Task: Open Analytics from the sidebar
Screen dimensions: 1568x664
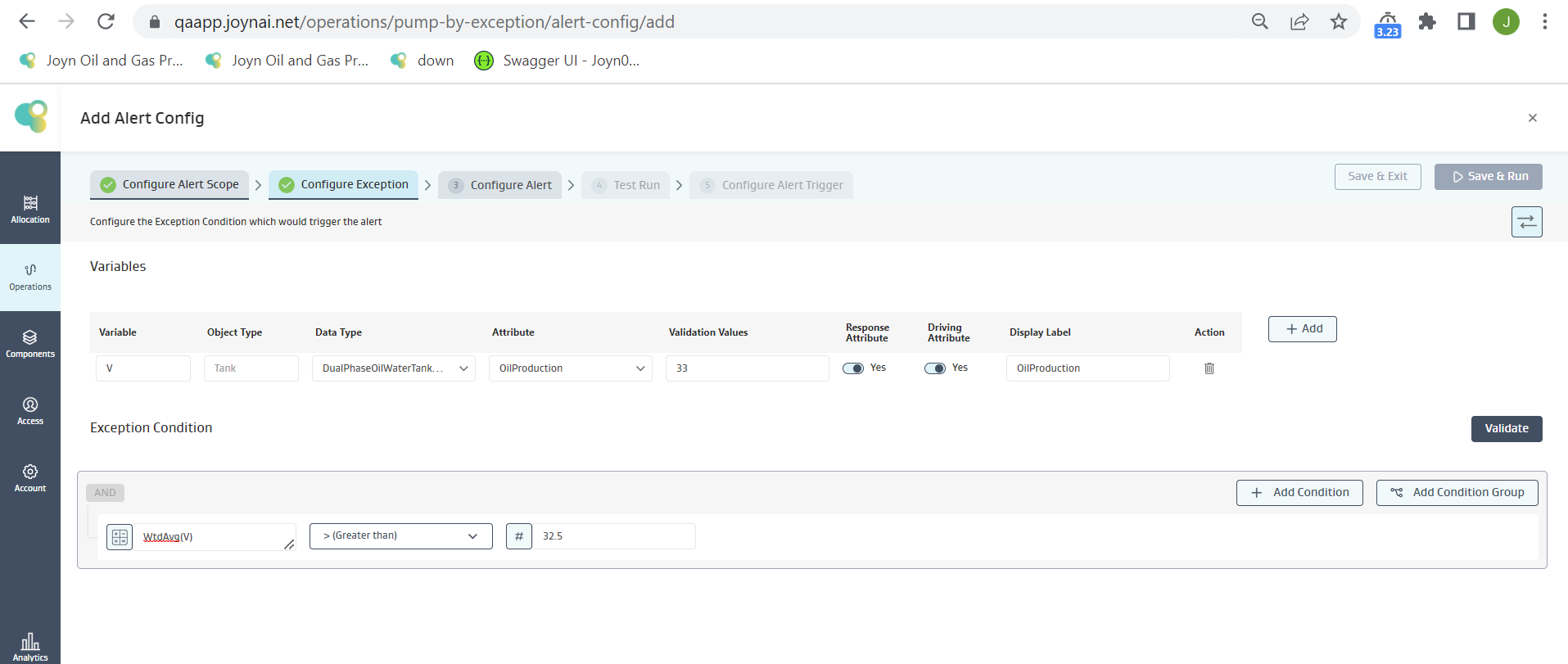Action: [30, 646]
